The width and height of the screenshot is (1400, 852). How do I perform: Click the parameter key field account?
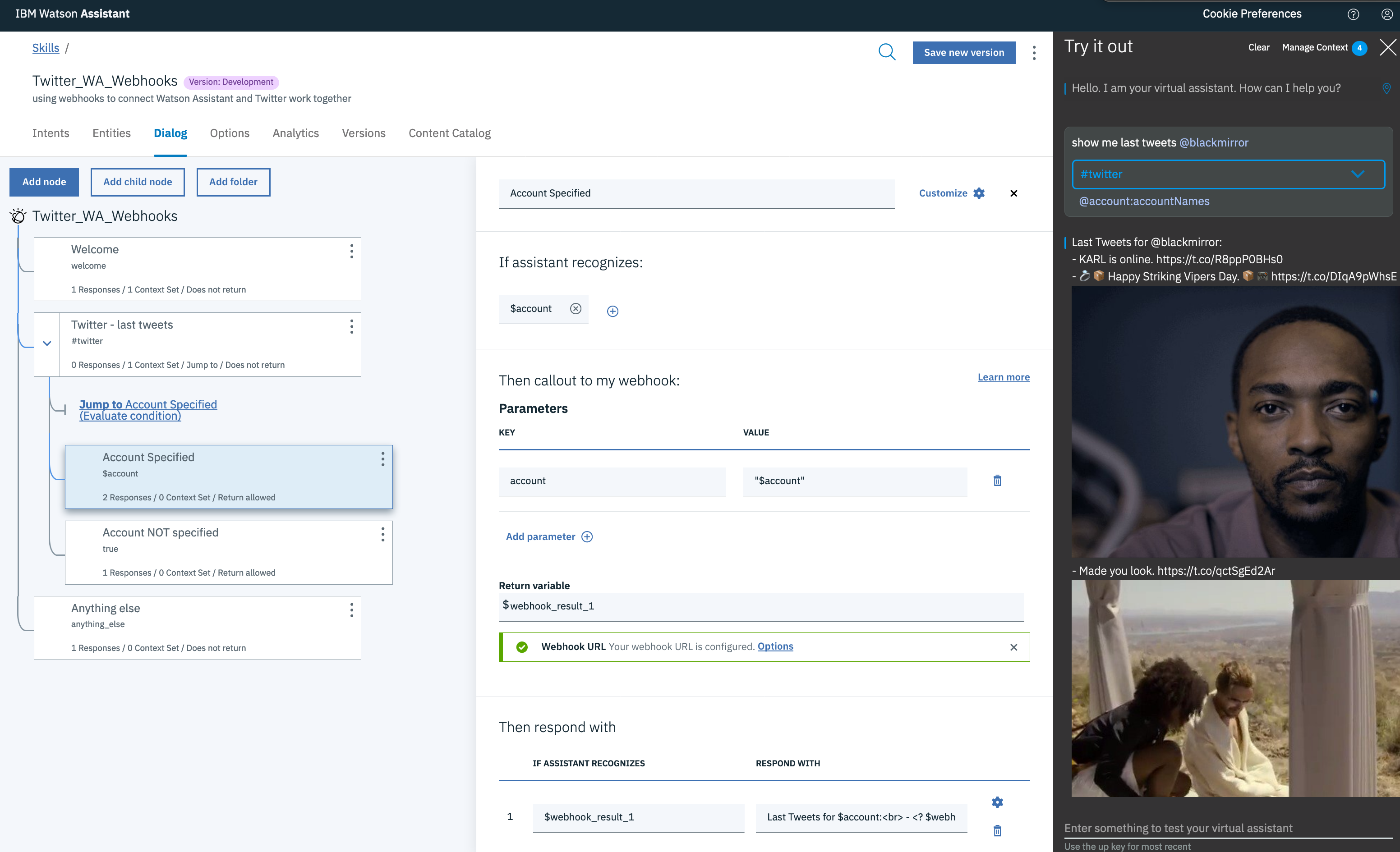pos(612,481)
